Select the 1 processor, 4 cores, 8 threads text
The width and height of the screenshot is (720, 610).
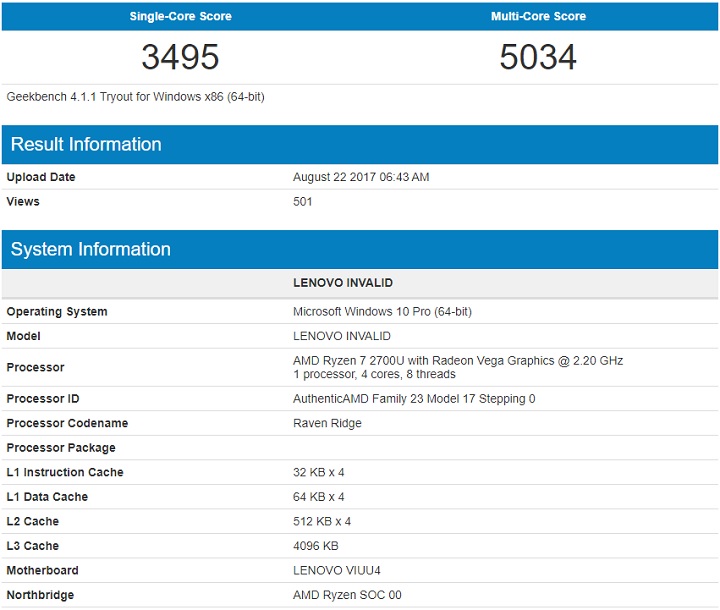[x=374, y=374]
